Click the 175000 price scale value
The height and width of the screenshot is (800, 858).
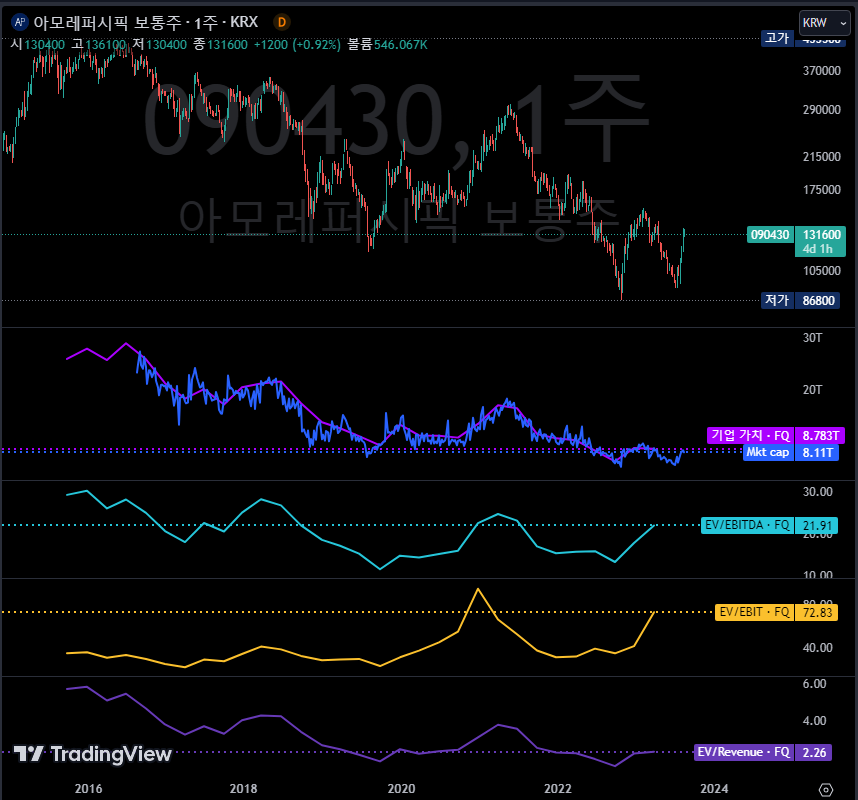pos(821,190)
